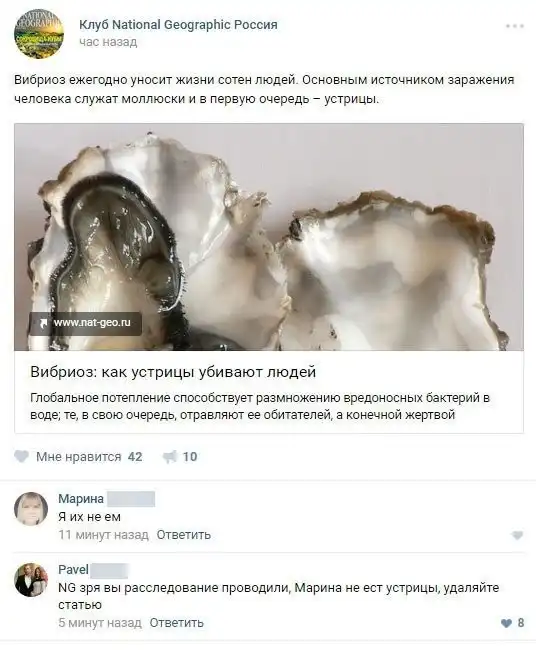Click the National Geographic club avatar
The height and width of the screenshot is (650, 536).
[x=39, y=34]
